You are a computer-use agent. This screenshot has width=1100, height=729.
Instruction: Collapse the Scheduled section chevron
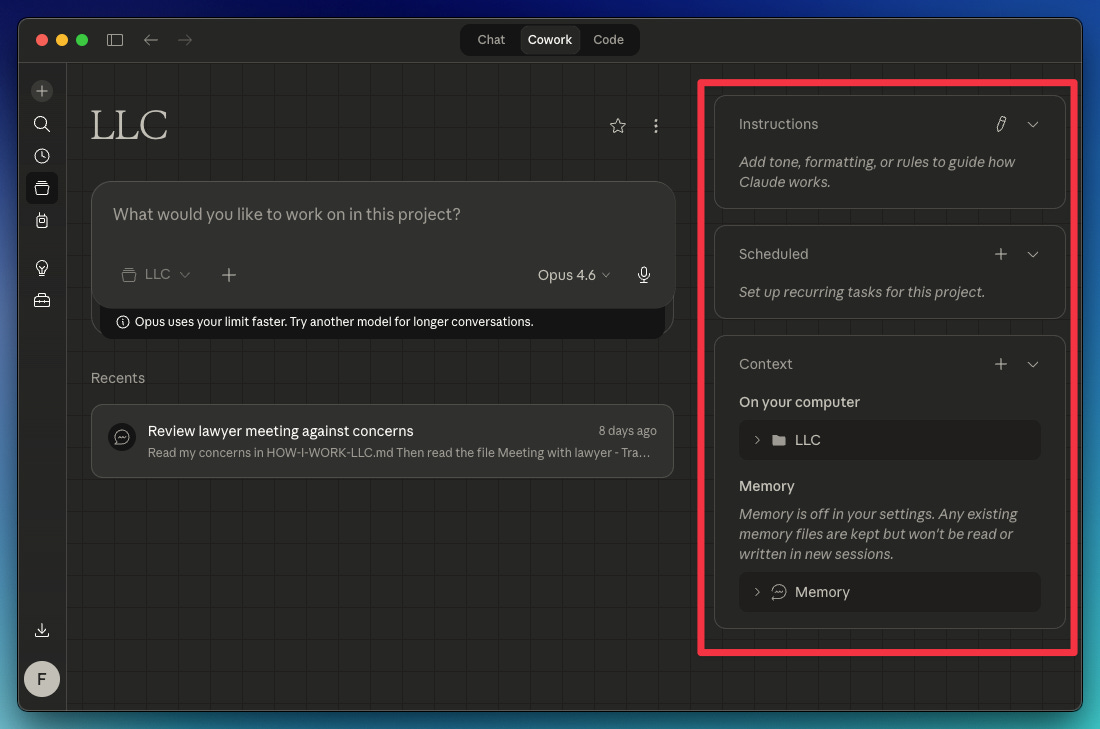tap(1033, 254)
